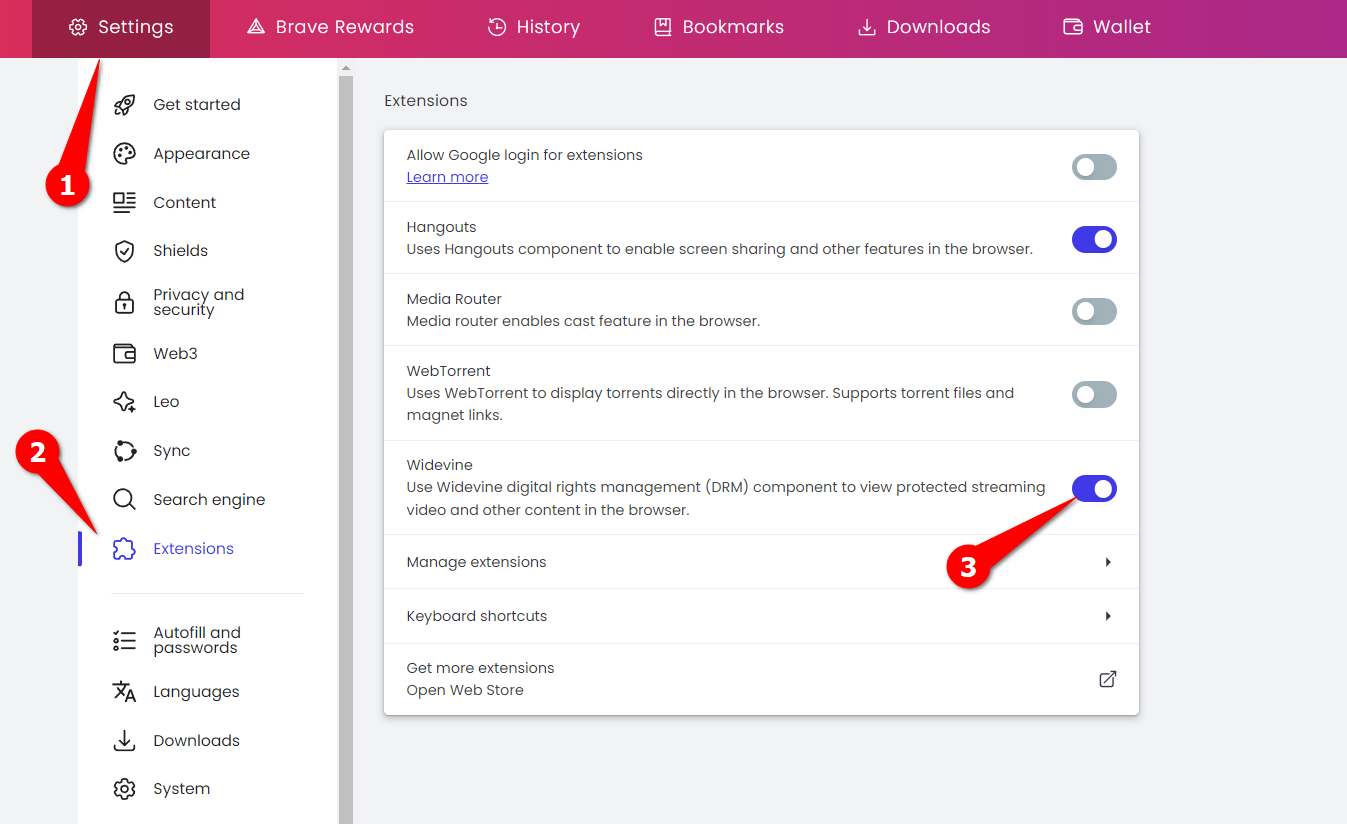
Task: Select Get started in sidebar
Action: click(x=197, y=105)
